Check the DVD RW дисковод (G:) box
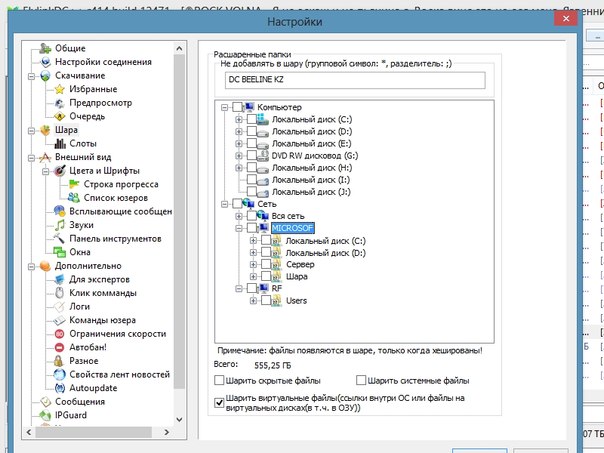Viewport: 604px width, 453px height. tap(251, 155)
